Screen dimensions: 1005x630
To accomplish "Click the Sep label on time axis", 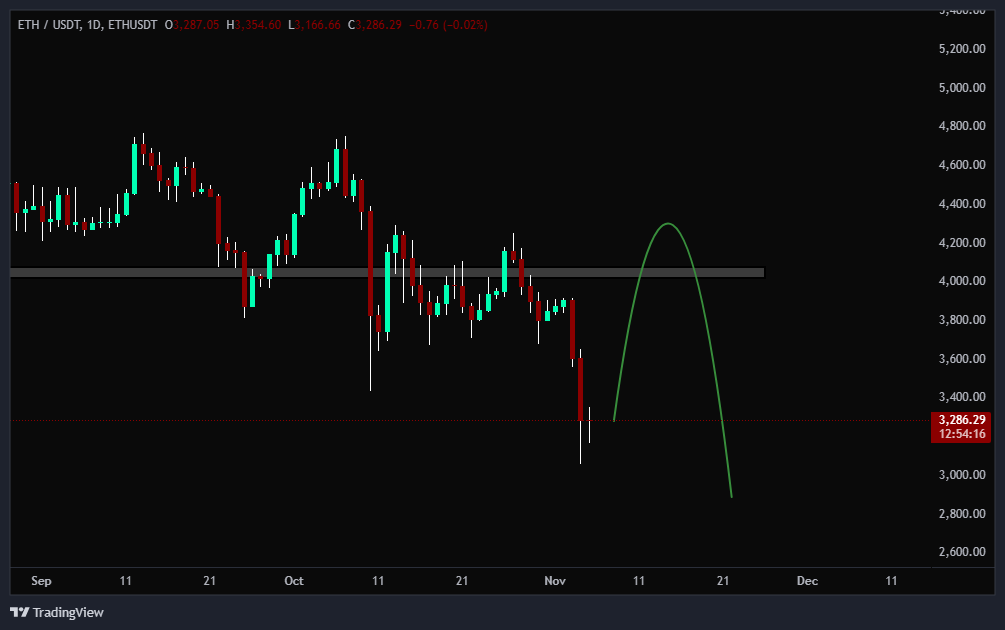I will (x=41, y=581).
